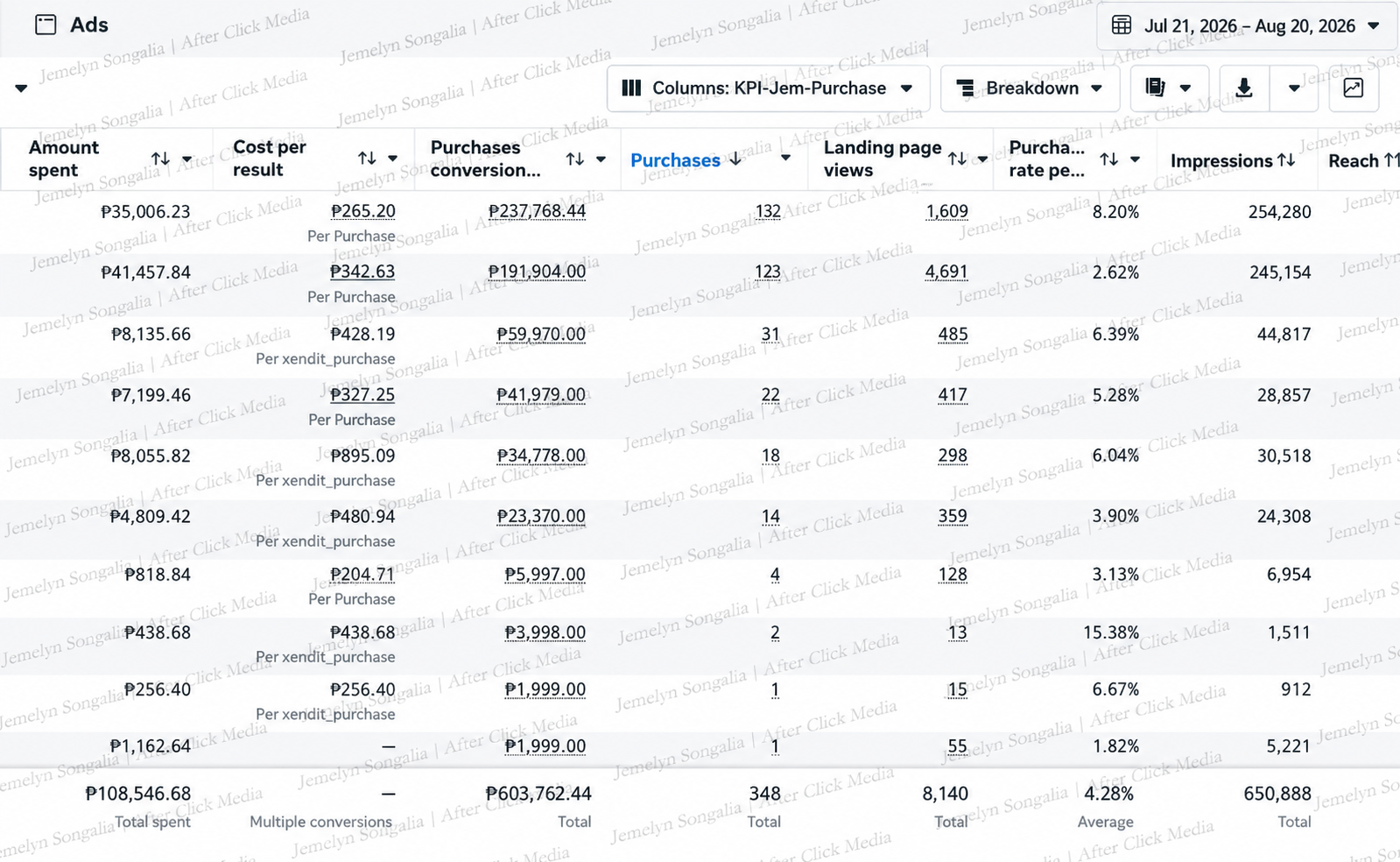
Task: Click cost per result ₱342.63
Action: [362, 272]
